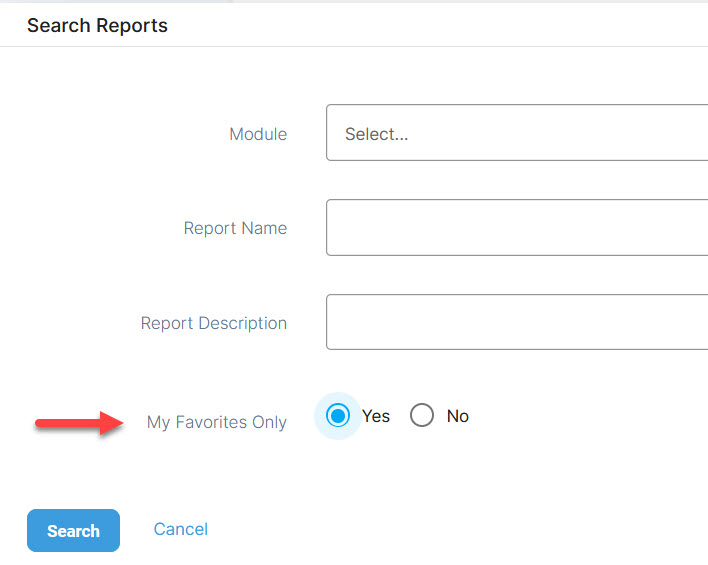Click the empty circle beside No
708x565 pixels.
422,416
